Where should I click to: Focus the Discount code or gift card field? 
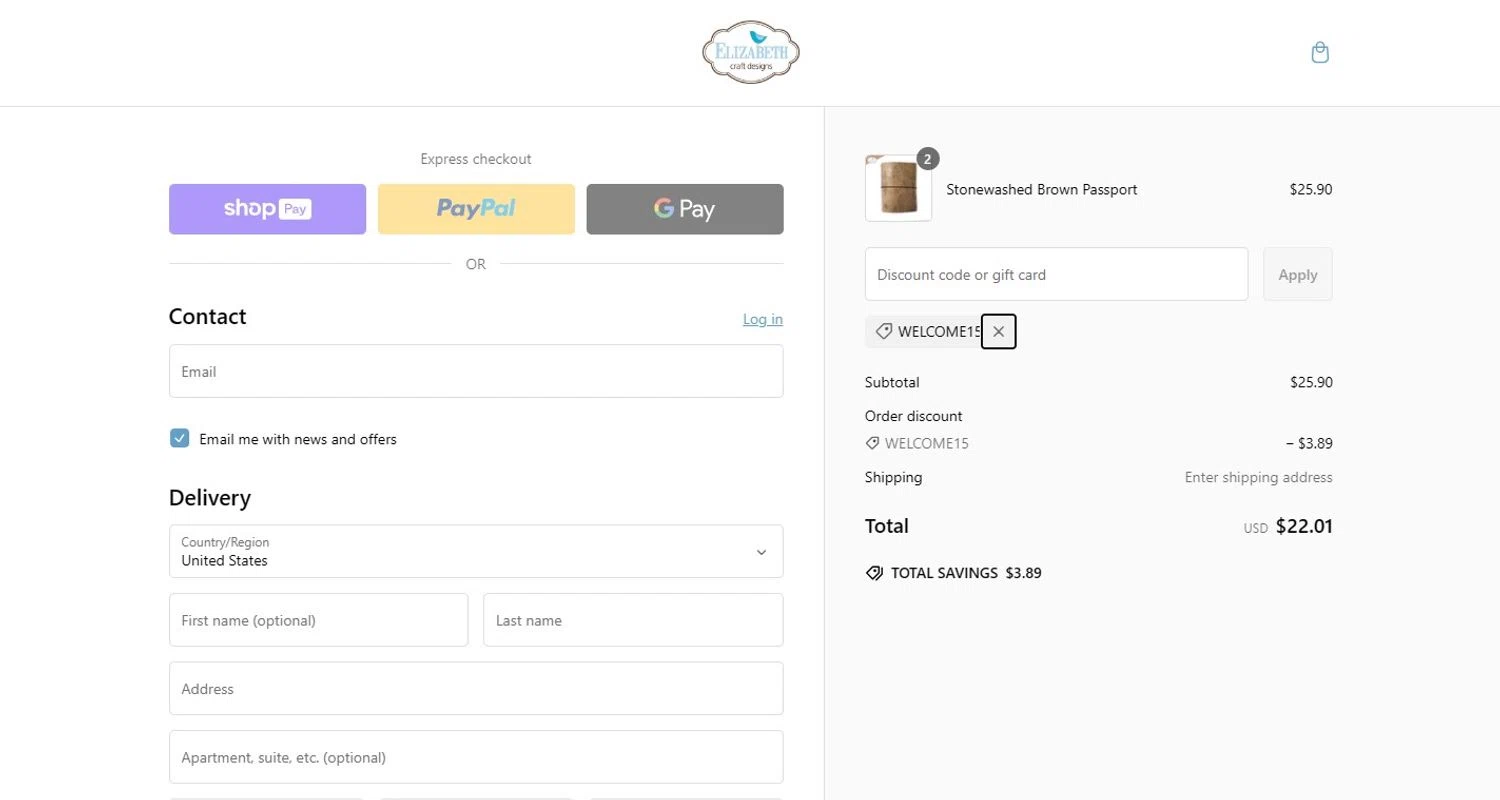tap(1056, 274)
